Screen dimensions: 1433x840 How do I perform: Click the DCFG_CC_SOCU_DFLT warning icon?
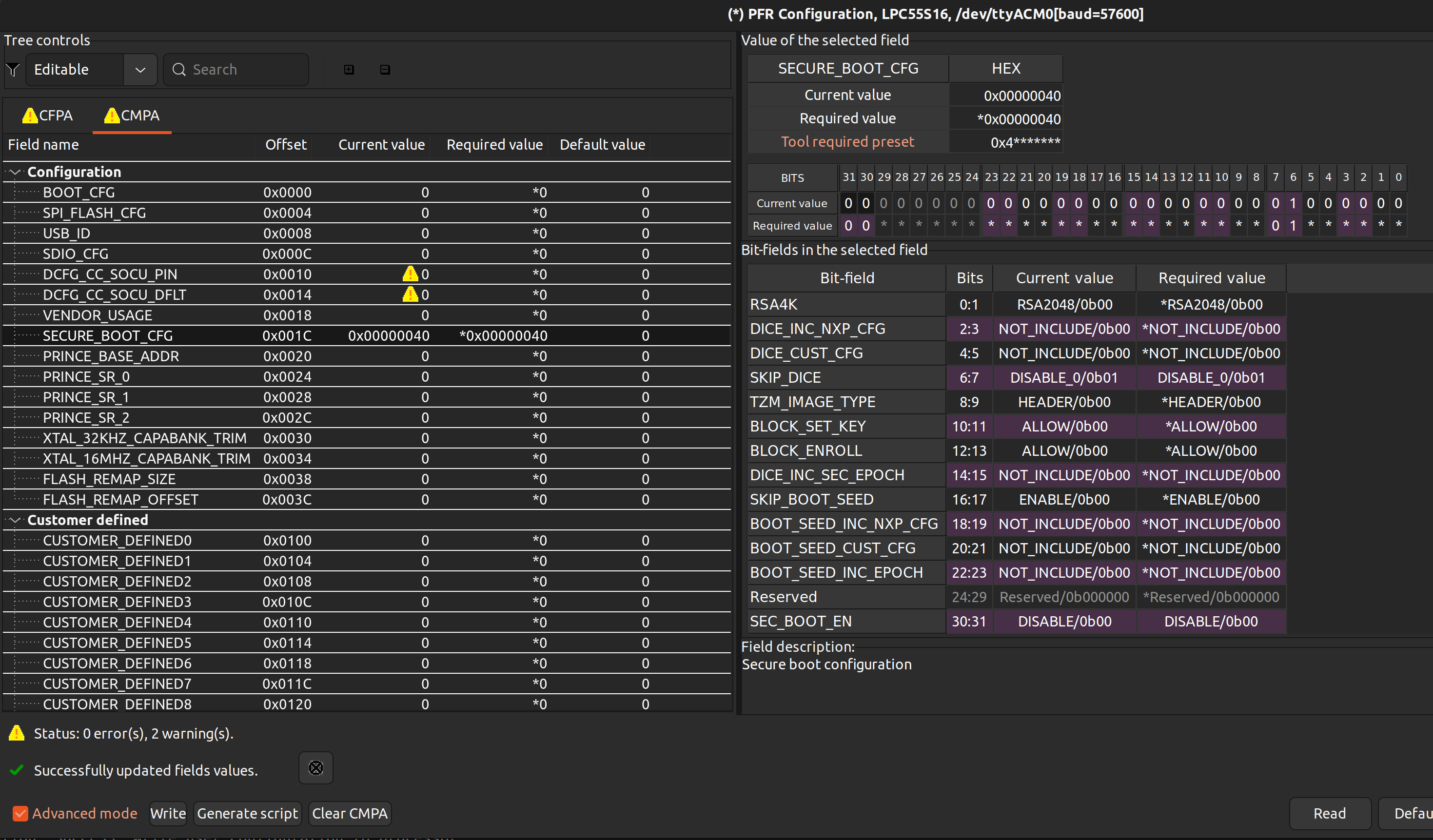click(410, 294)
